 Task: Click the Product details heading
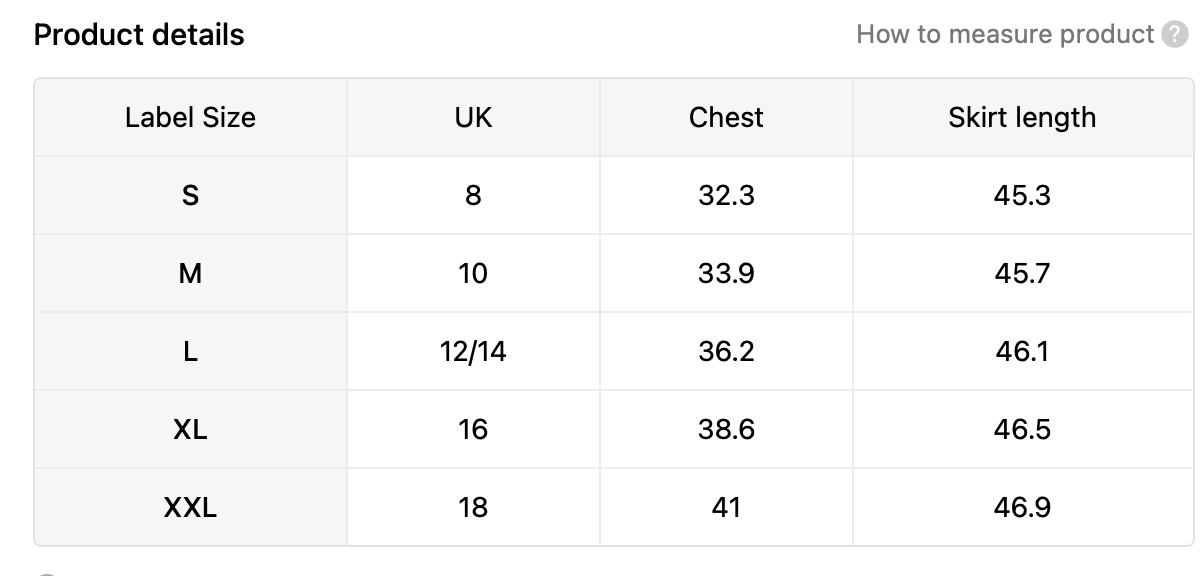point(139,35)
